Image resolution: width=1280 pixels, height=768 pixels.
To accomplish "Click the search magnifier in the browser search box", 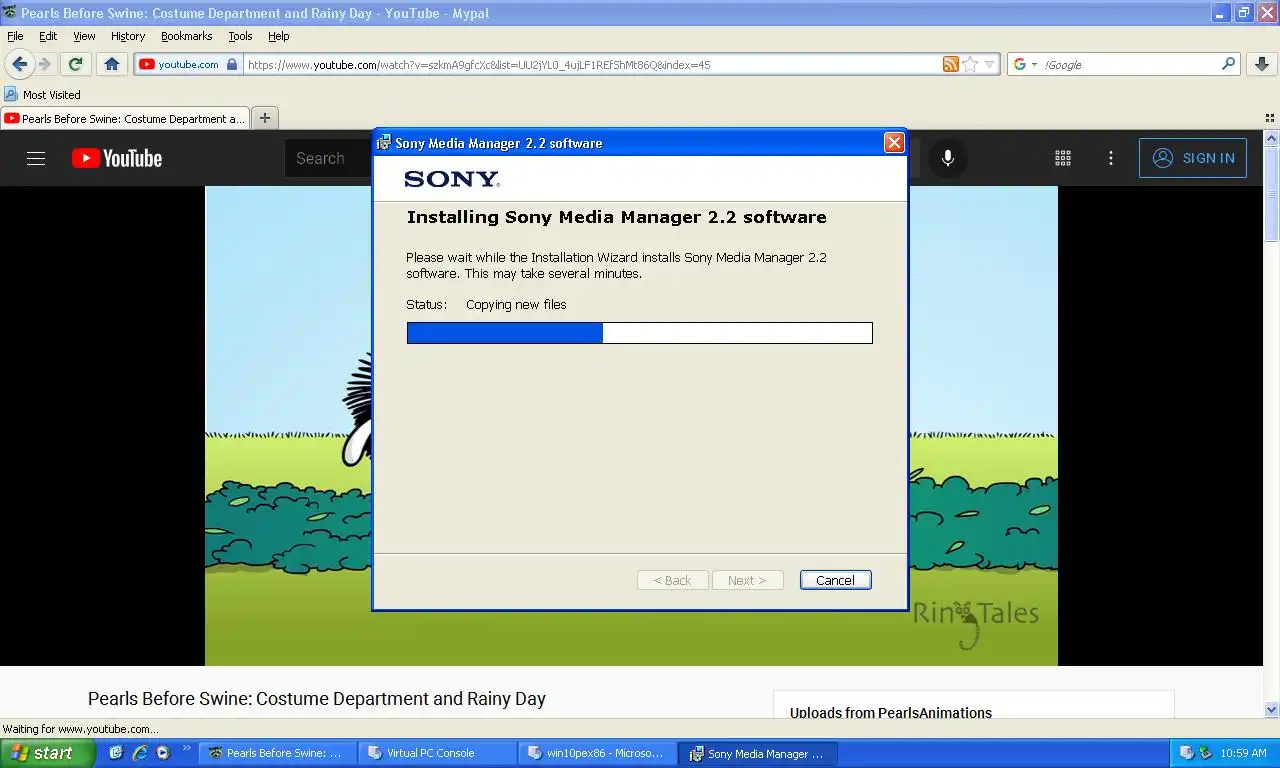I will tap(1229, 64).
